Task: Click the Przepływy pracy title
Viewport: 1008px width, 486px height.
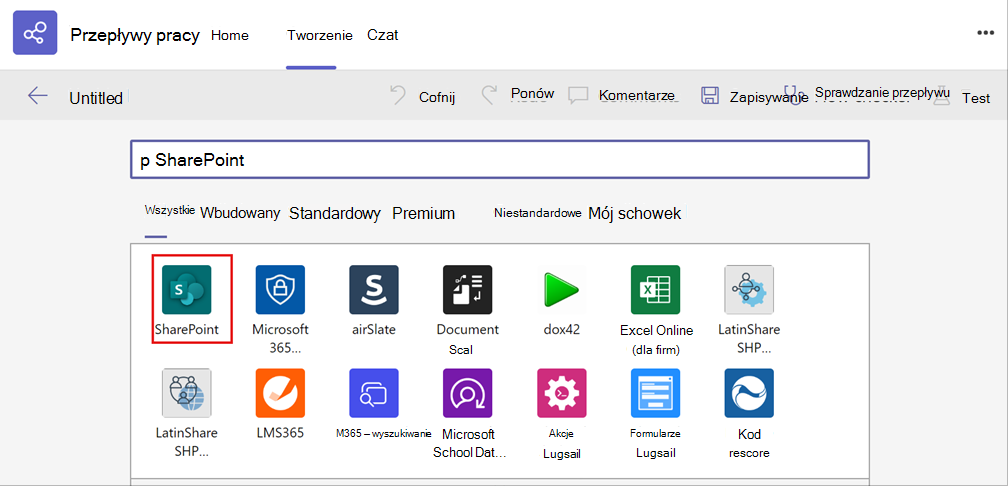Action: (x=134, y=35)
